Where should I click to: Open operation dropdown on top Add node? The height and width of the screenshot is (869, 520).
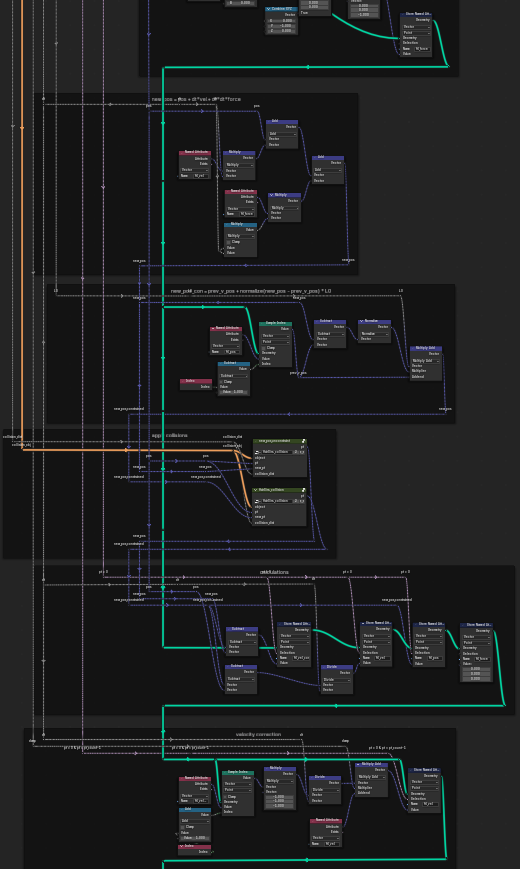(282, 134)
